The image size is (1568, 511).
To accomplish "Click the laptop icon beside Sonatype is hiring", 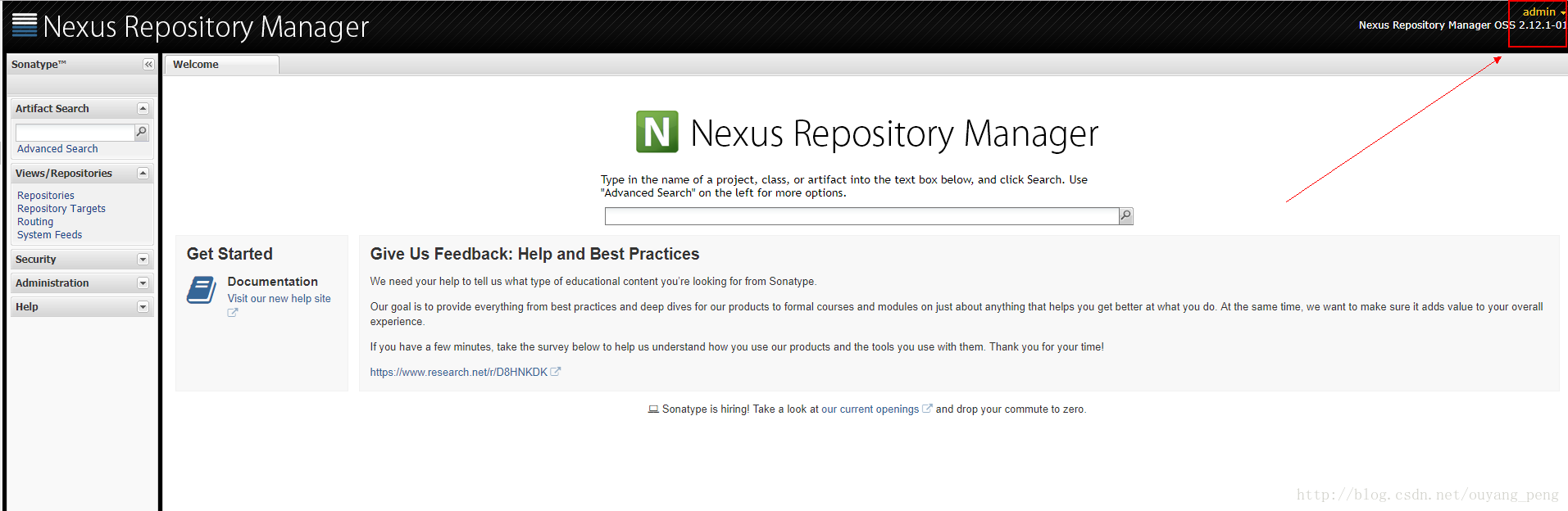I will click(x=653, y=409).
